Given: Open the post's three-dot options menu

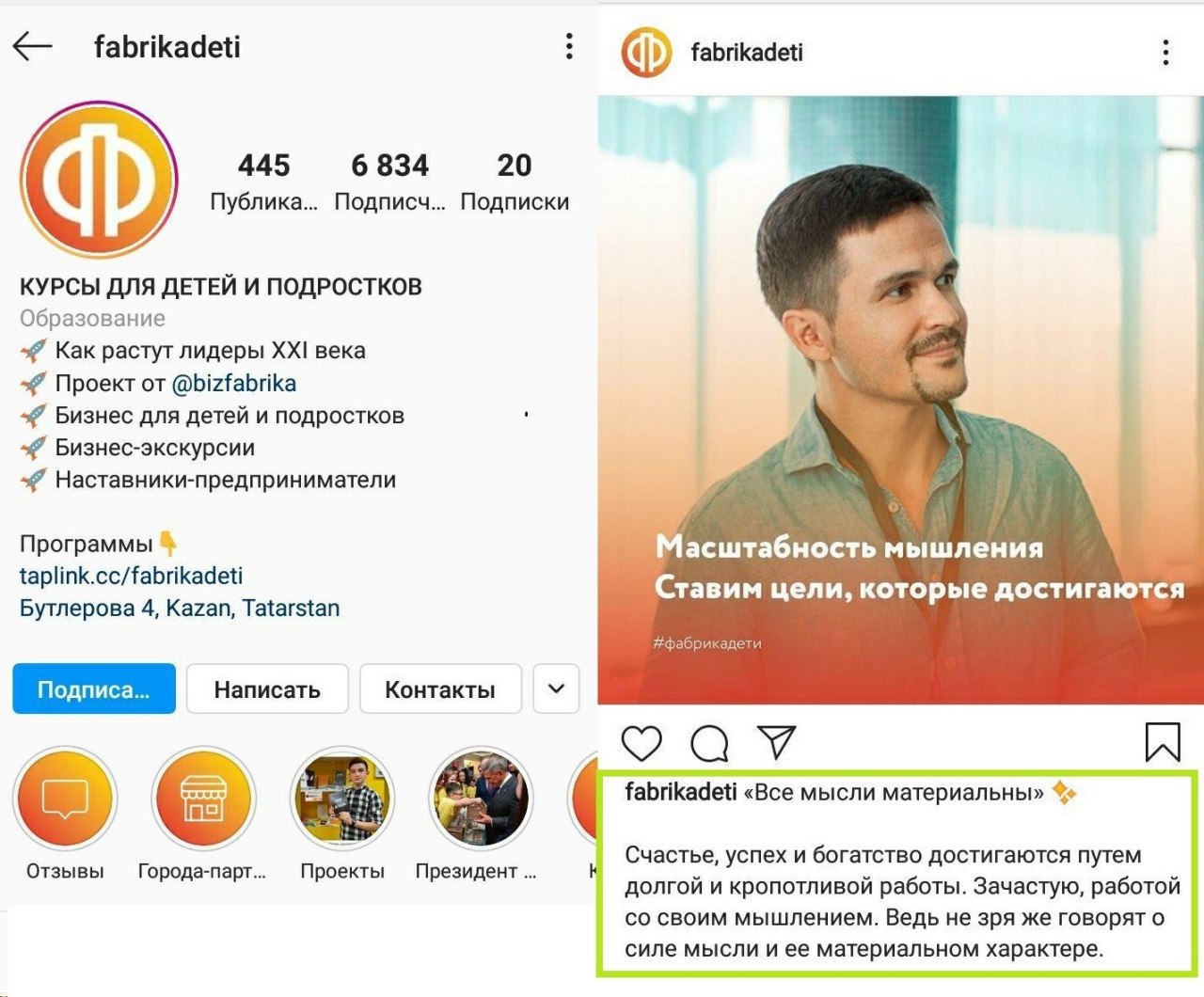Looking at the screenshot, I should coord(1165,52).
